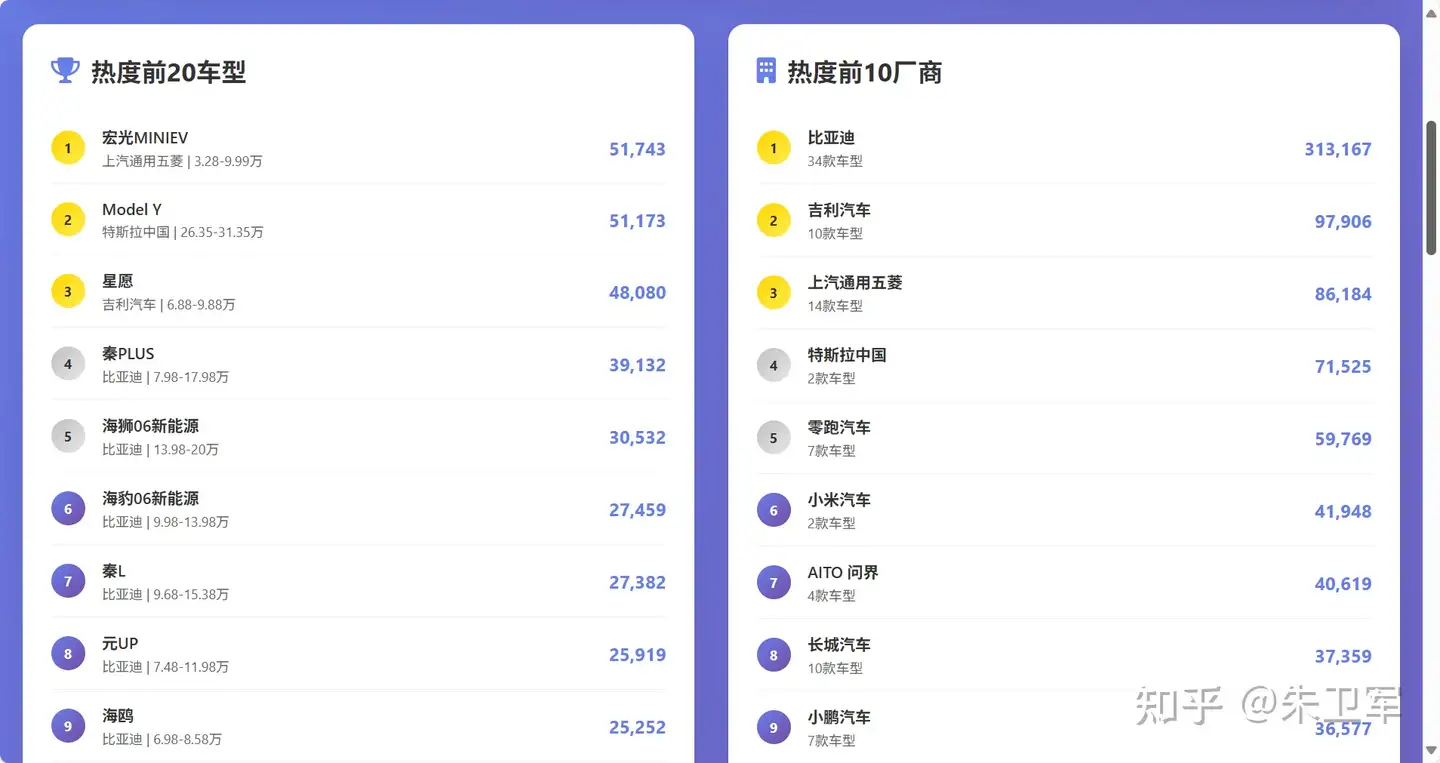Click the AITO 问界 manufacturer name

(x=843, y=572)
